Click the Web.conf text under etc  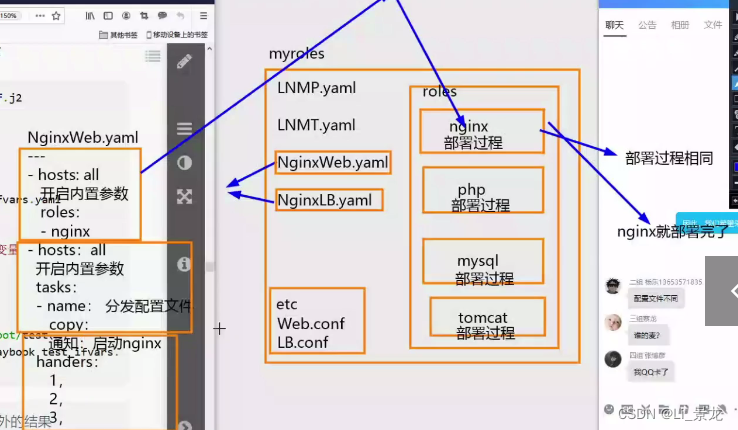(311, 324)
